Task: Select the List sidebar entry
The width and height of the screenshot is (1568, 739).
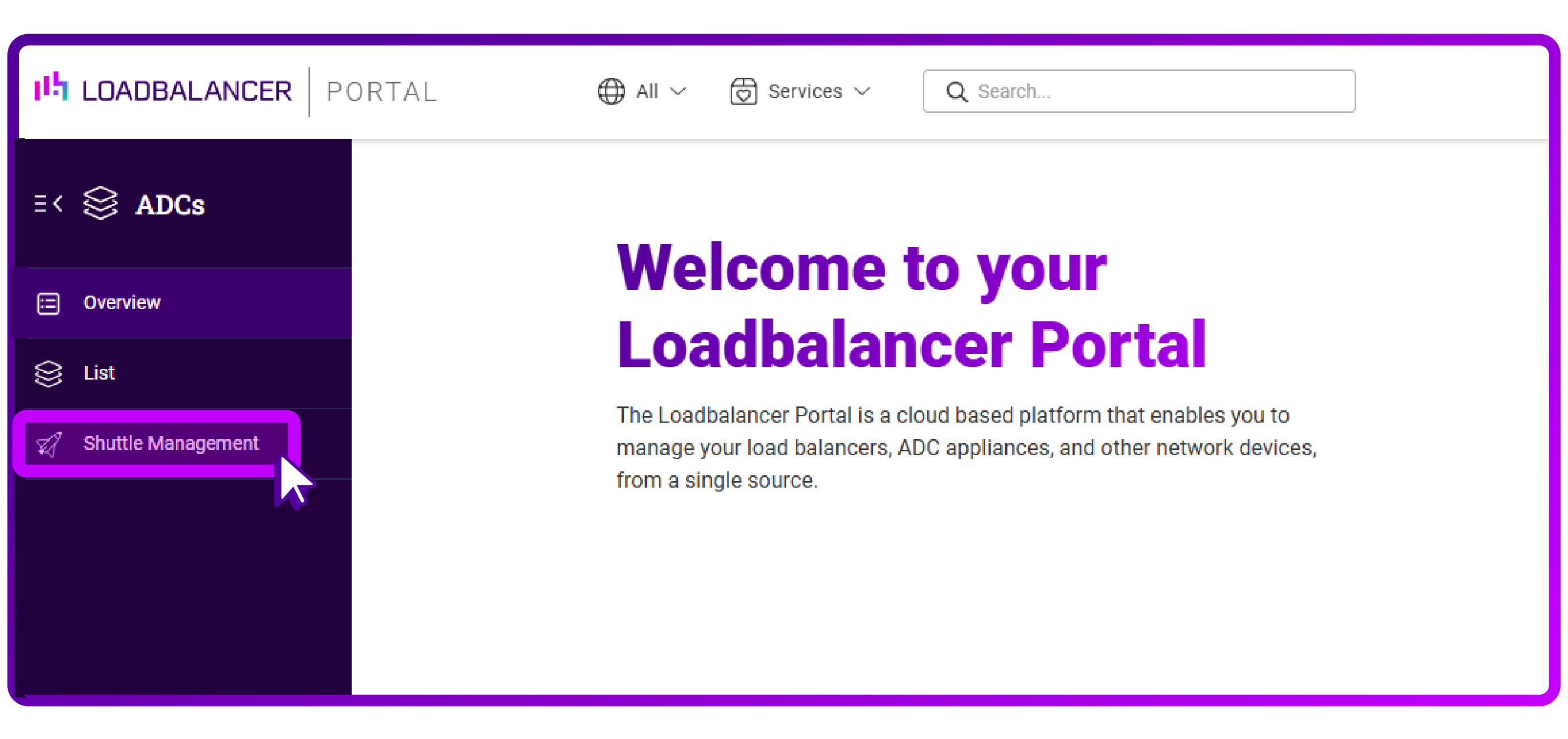Action: point(99,373)
